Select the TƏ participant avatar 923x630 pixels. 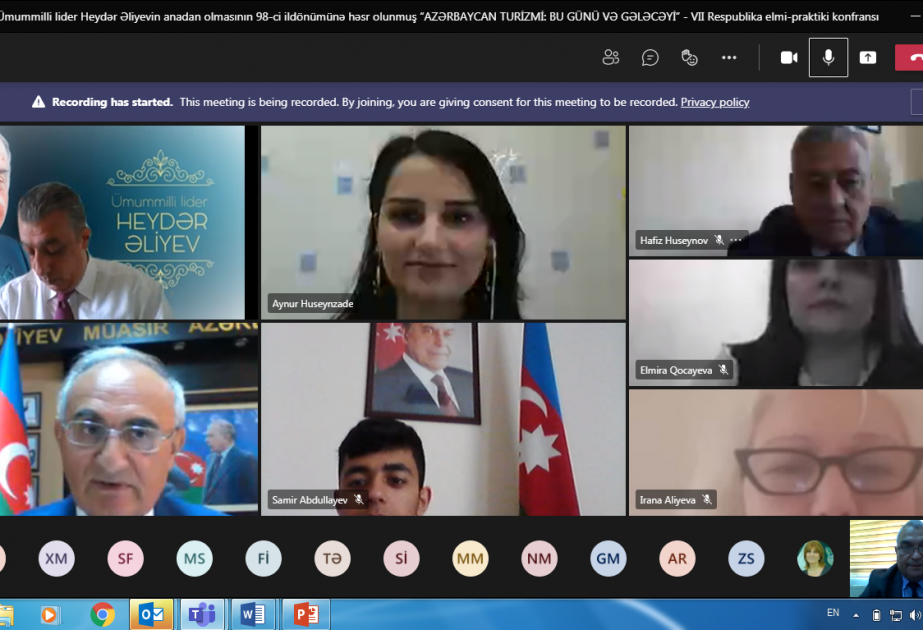333,558
